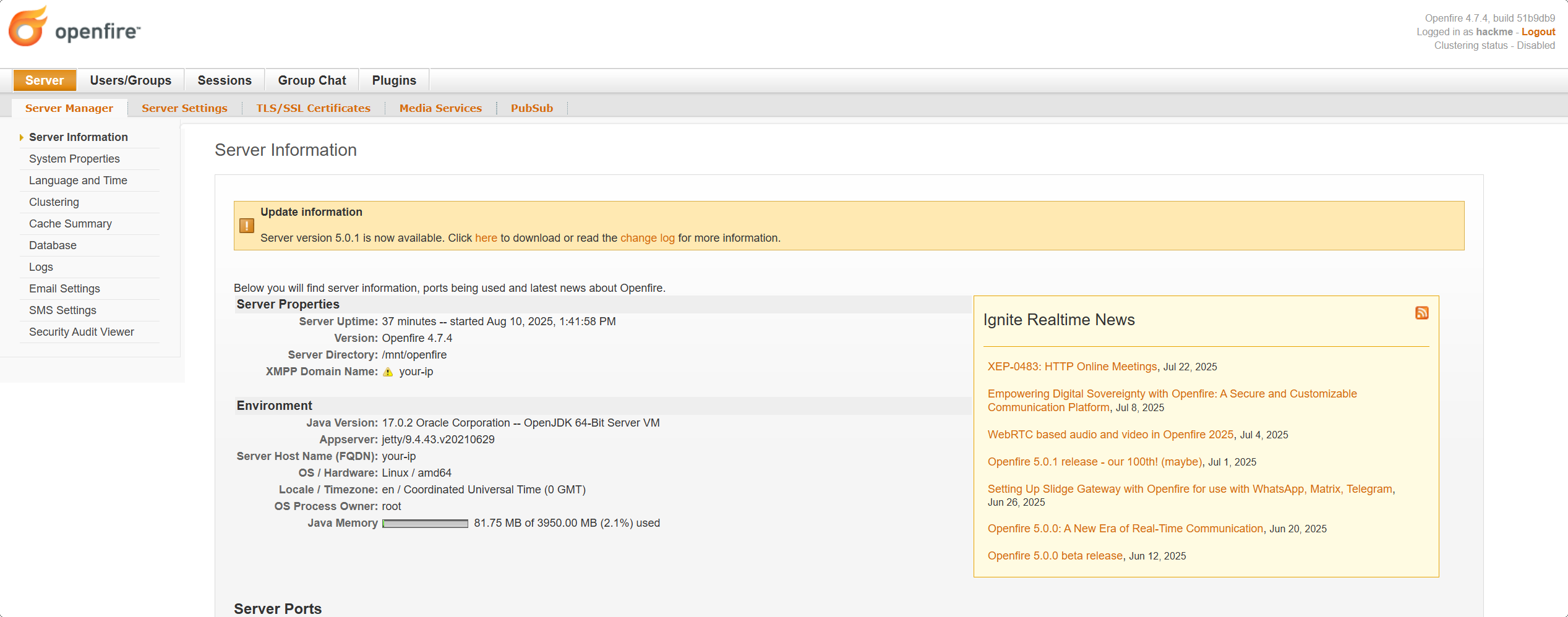
Task: Open Openfire 5.0.0 beta release news
Action: click(x=1055, y=556)
